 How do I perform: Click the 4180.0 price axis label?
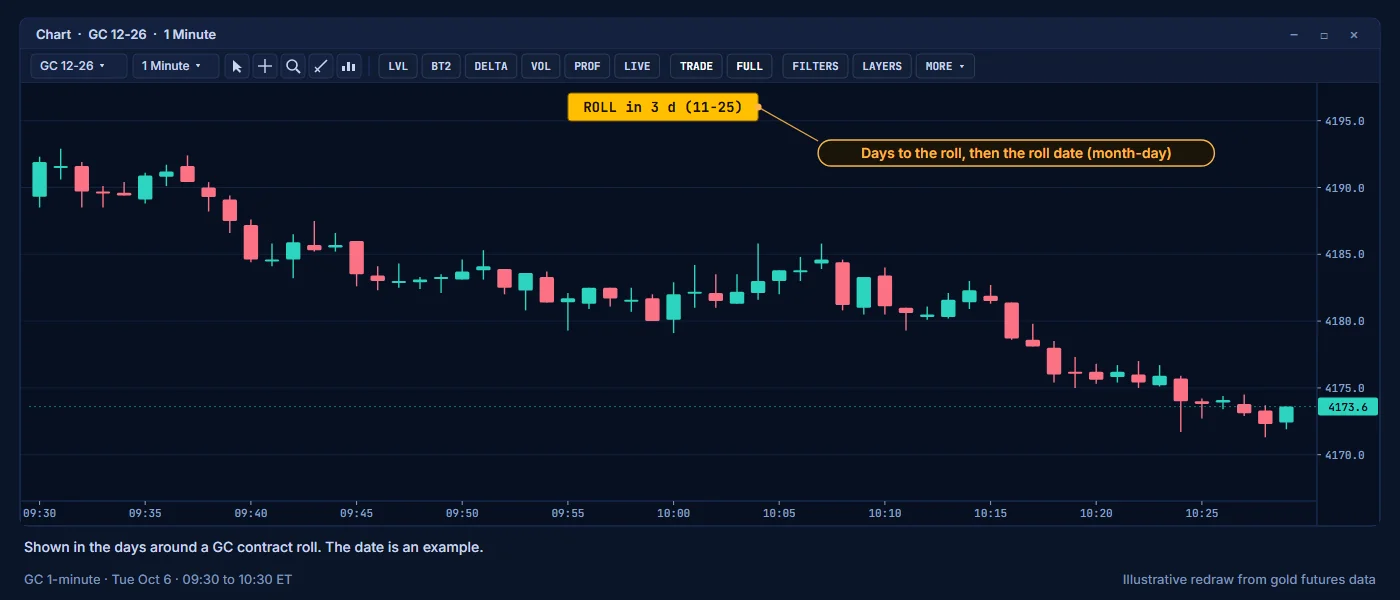point(1345,322)
